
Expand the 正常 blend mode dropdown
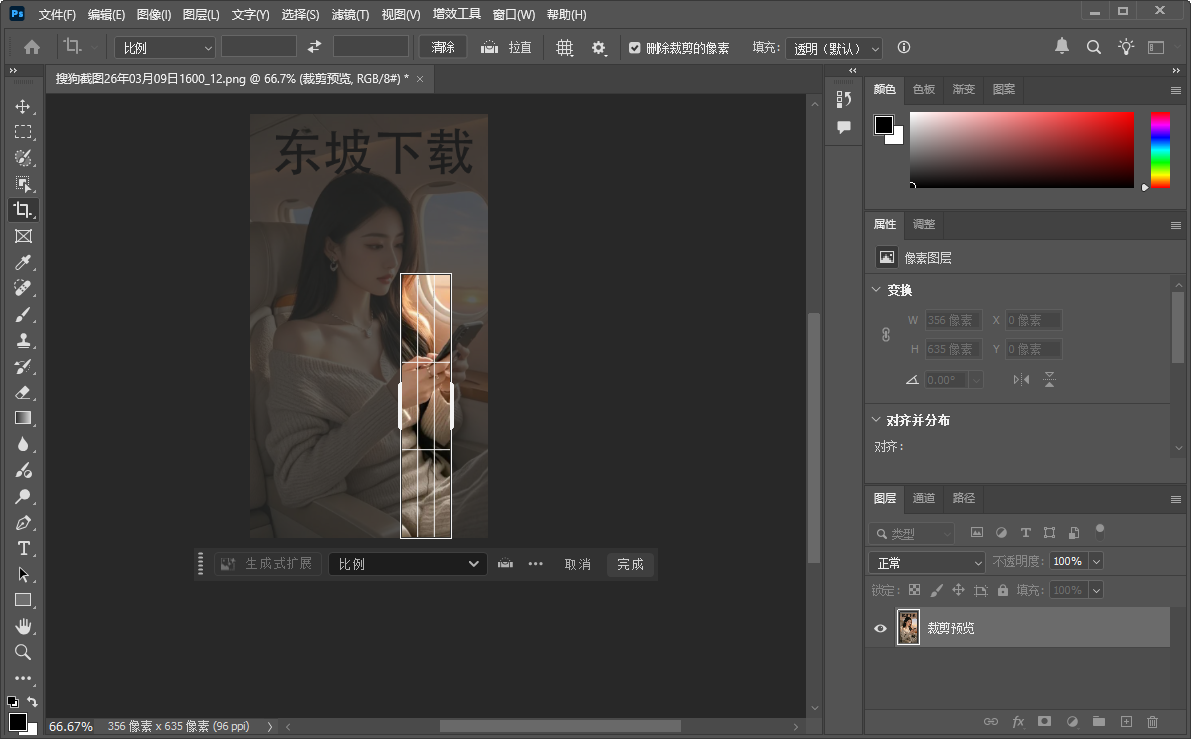click(925, 561)
